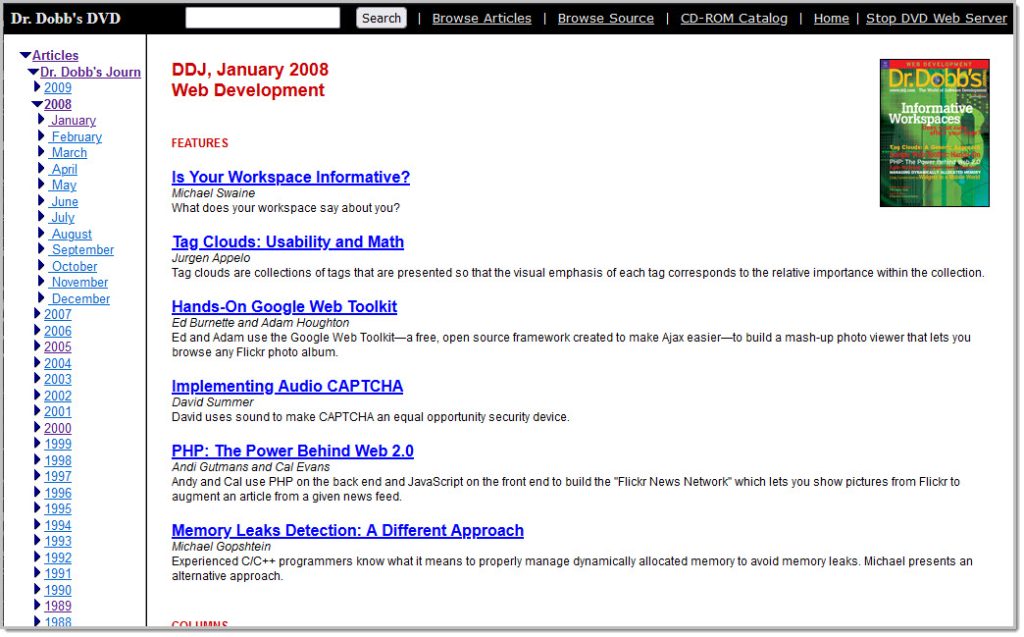
Task: Open 'Implementing Audio CAPTCHA' article
Action: pos(287,386)
